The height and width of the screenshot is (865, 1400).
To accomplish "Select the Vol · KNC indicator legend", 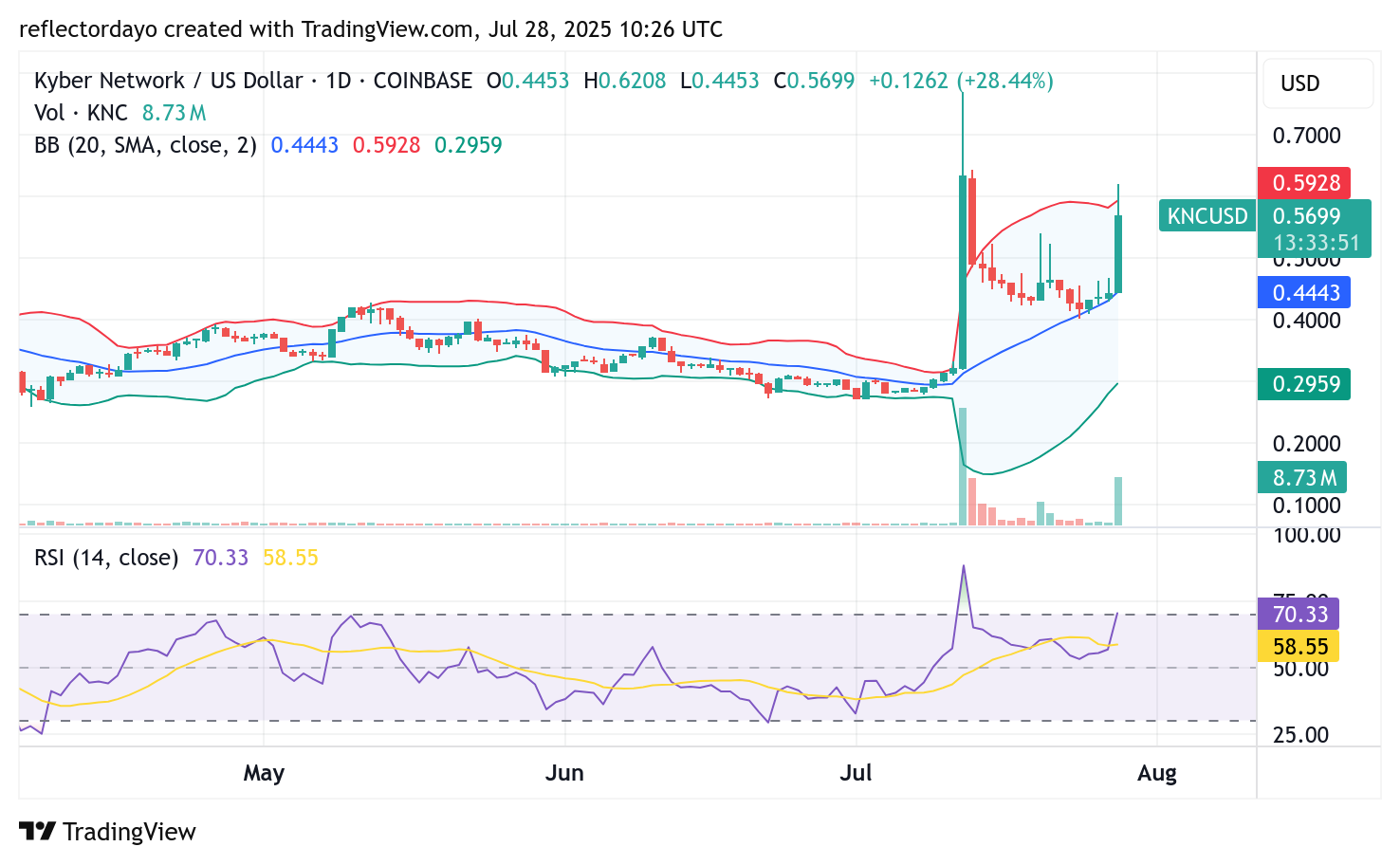I will click(81, 113).
